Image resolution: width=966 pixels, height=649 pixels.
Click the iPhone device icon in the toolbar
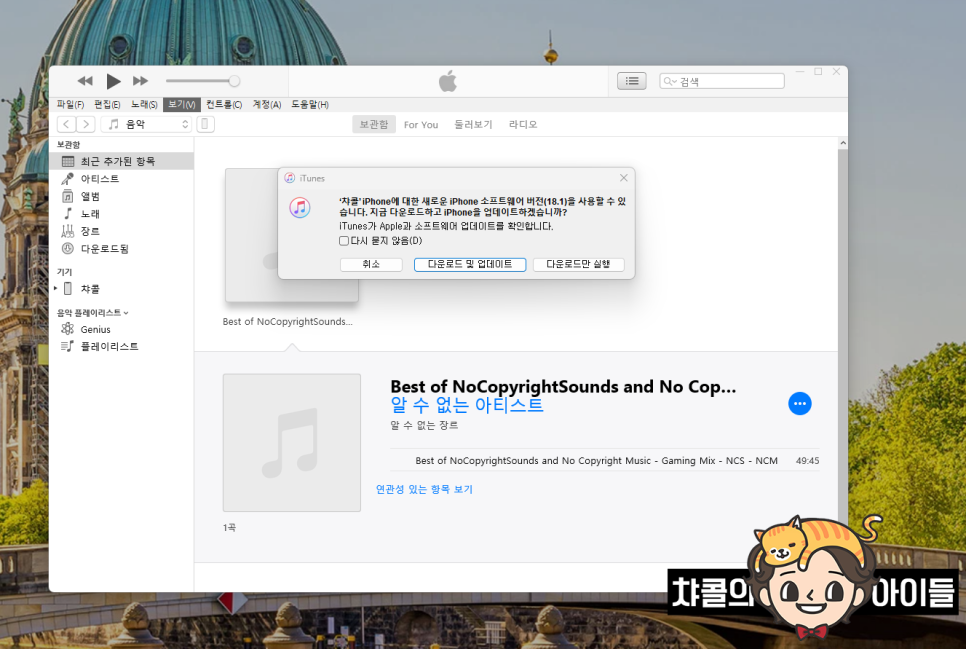point(205,124)
